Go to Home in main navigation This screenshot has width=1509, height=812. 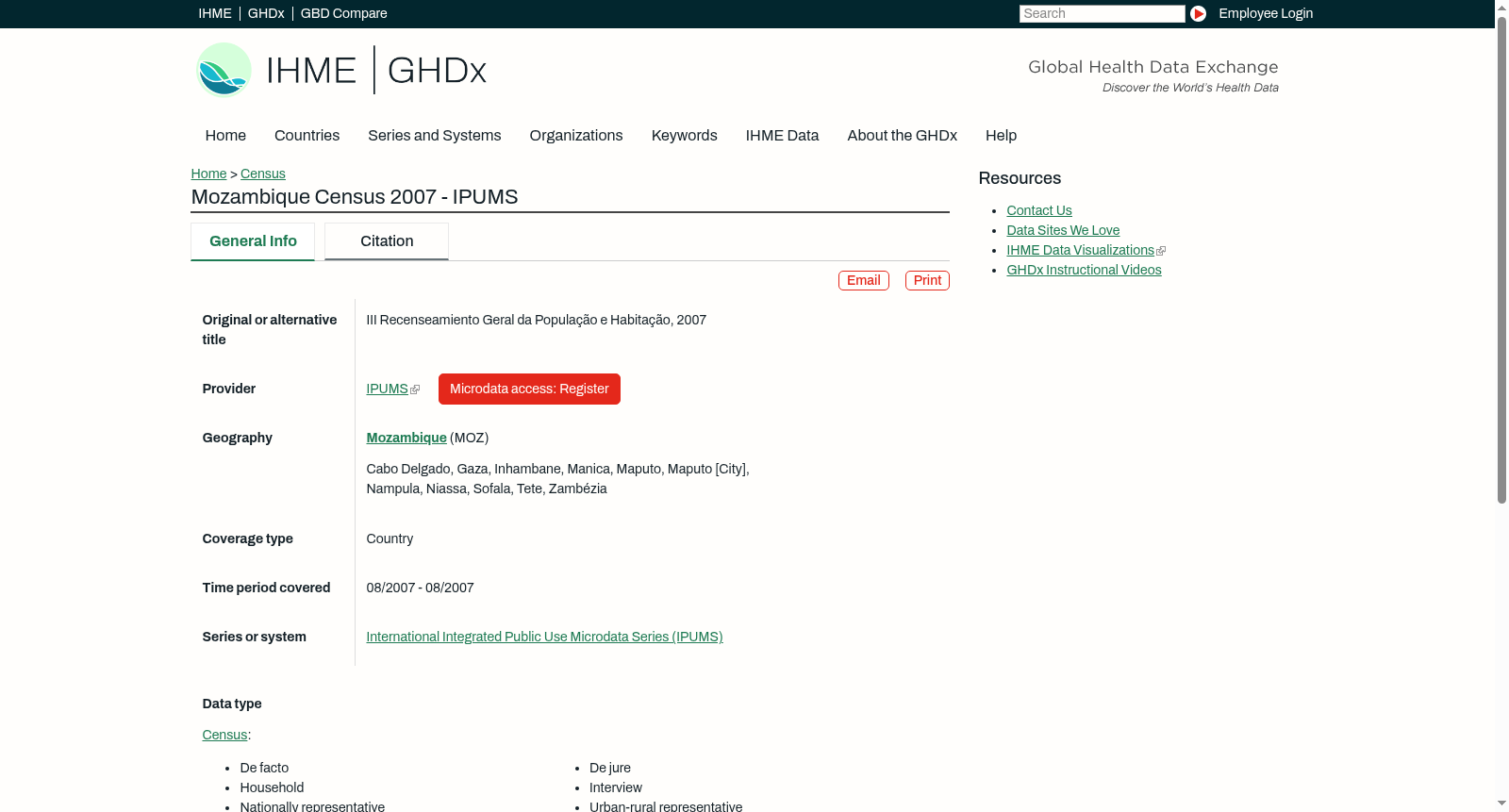pyautogui.click(x=225, y=136)
